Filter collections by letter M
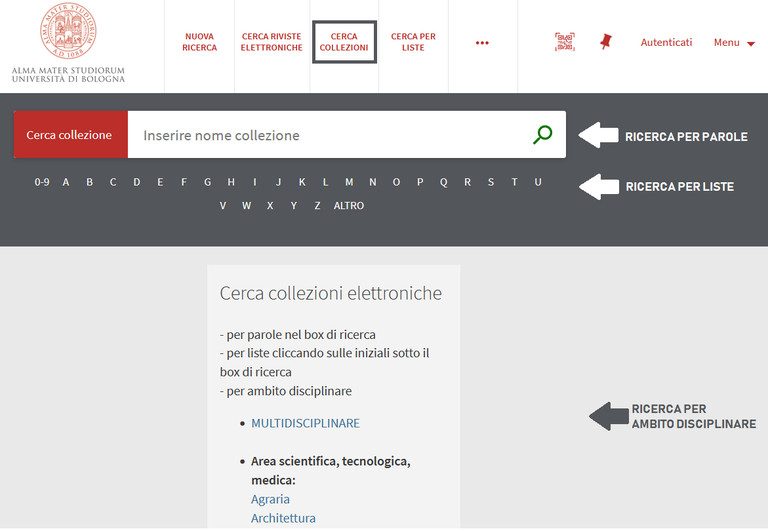 click(349, 182)
